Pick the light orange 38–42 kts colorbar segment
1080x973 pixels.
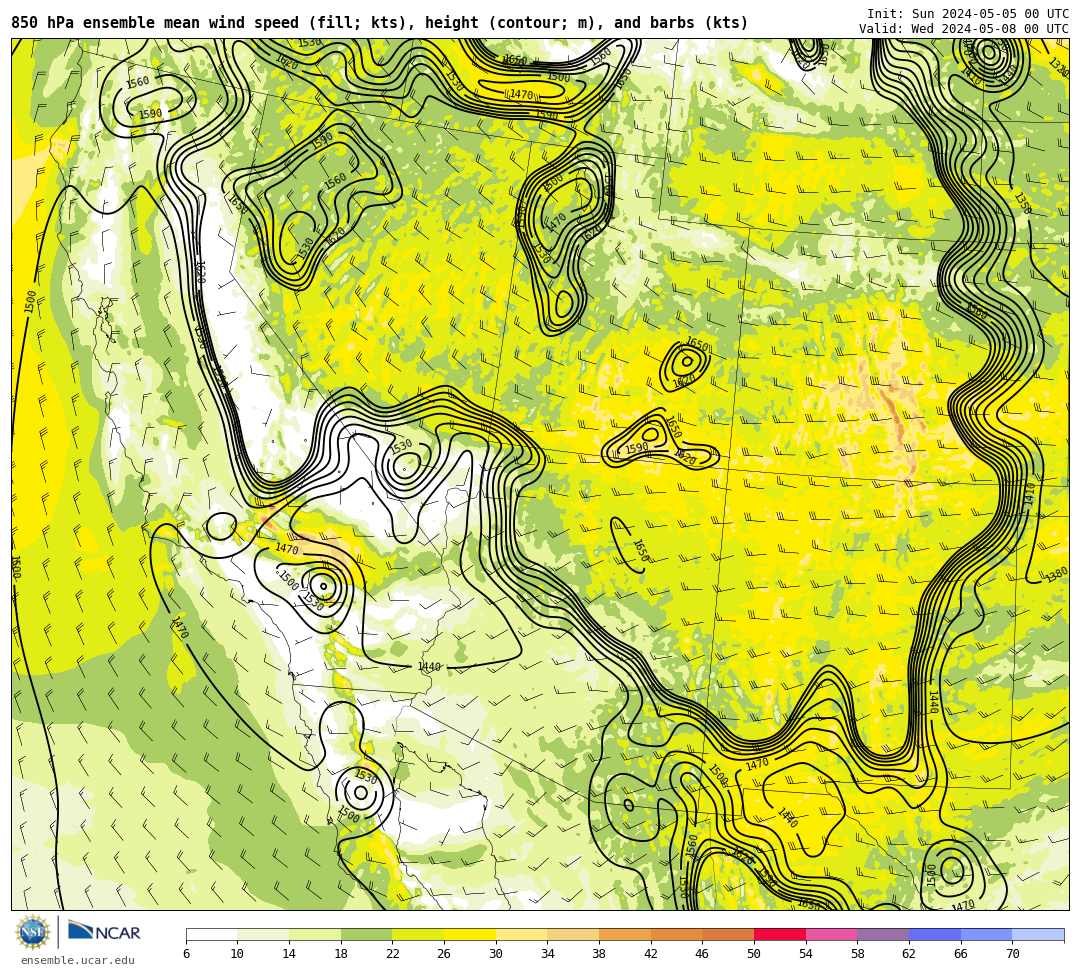point(625,934)
